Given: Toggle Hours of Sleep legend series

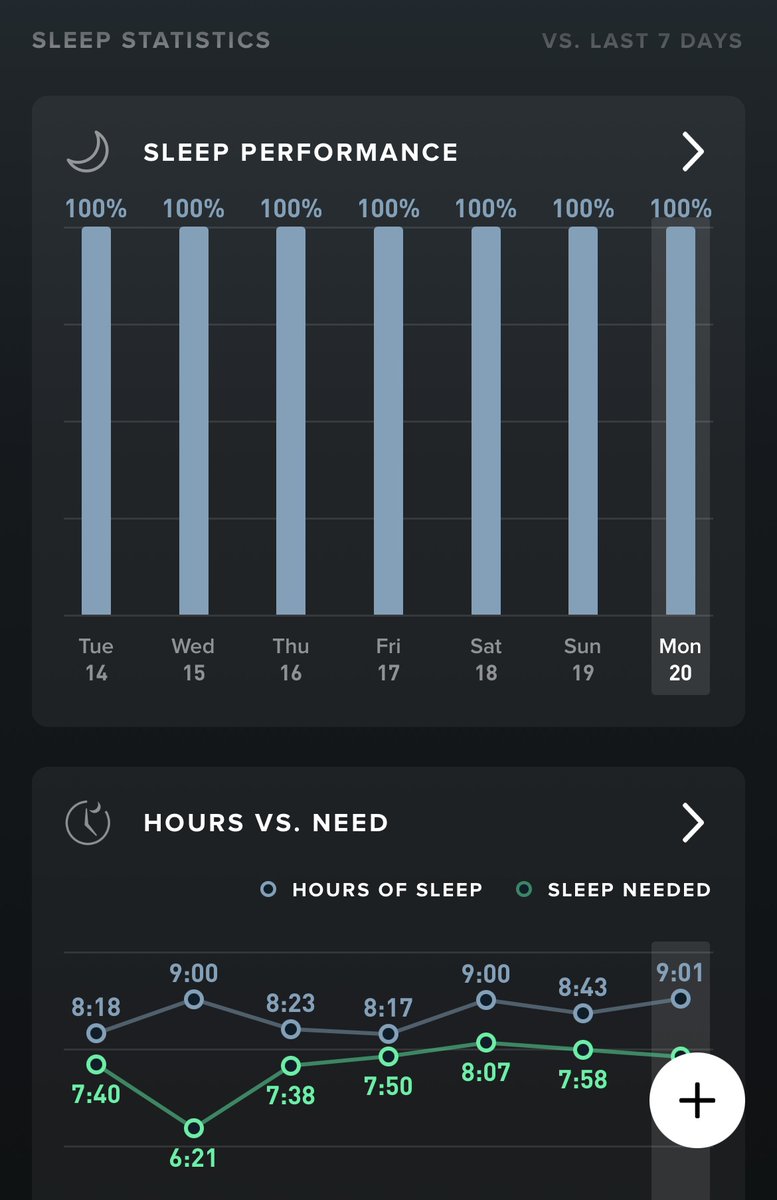Looking at the screenshot, I should pos(372,889).
